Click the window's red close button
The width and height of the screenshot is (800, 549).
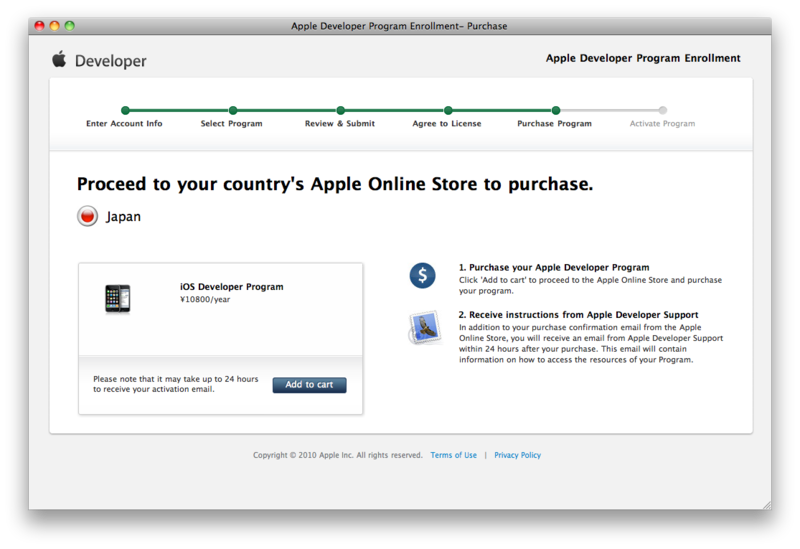(x=39, y=26)
